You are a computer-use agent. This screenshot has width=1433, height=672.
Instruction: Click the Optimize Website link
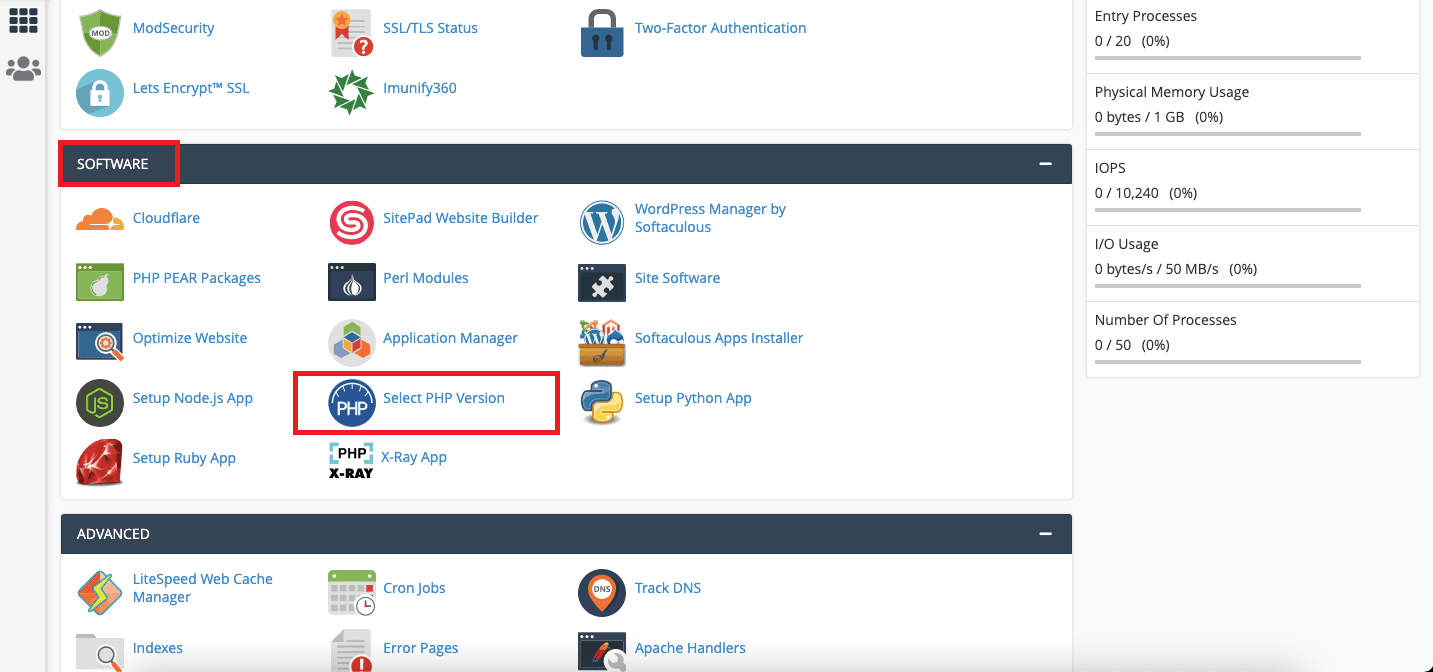coord(190,337)
